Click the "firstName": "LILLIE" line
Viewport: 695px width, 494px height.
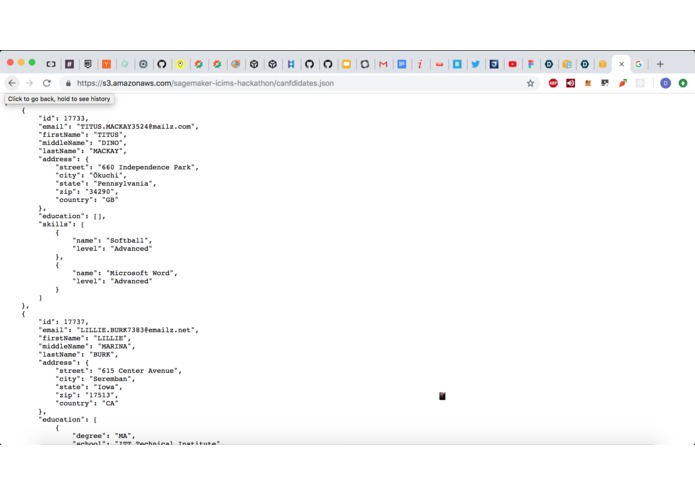coord(85,338)
